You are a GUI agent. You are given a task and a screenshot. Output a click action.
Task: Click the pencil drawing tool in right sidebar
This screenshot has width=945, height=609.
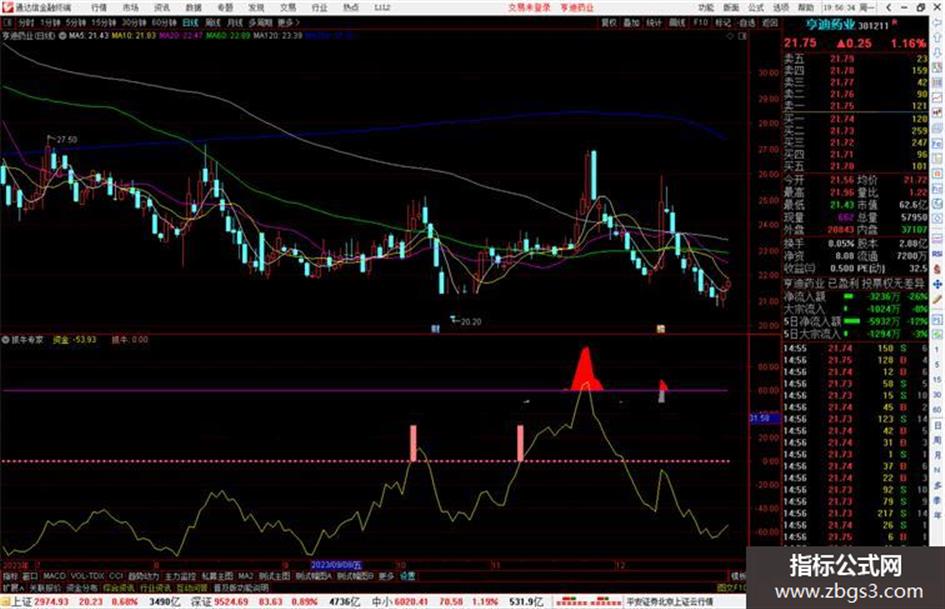click(x=937, y=299)
